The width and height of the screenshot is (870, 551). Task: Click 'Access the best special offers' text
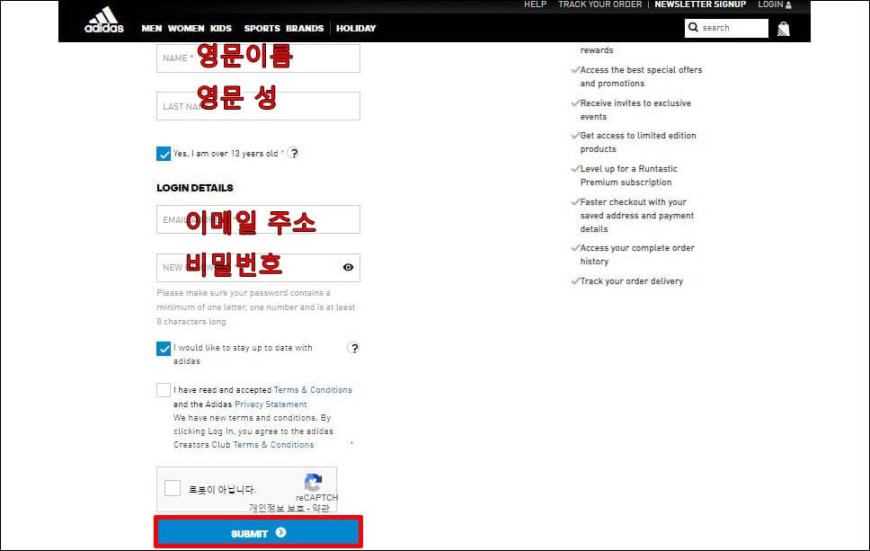click(641, 70)
